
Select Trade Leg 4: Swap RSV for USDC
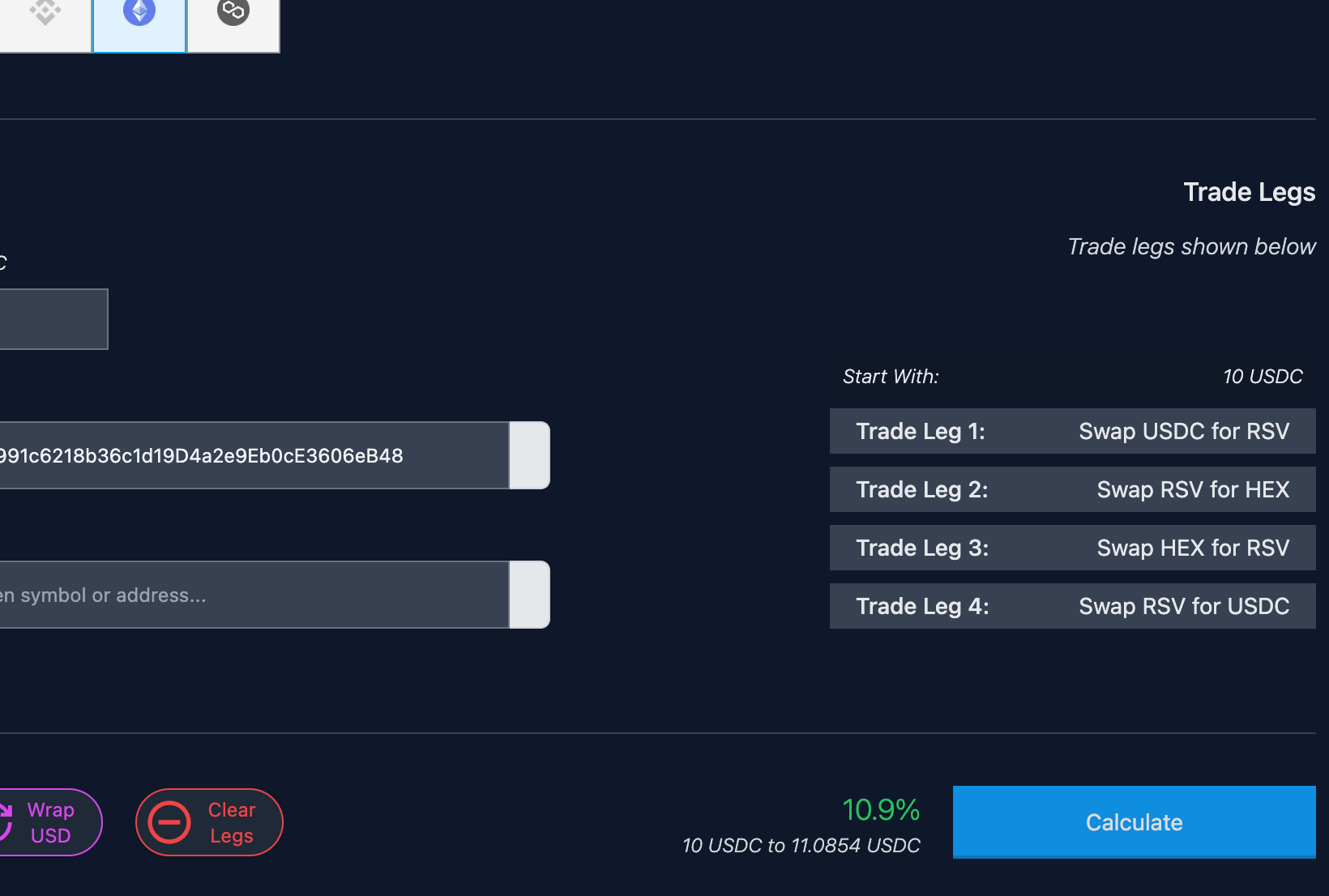coord(1072,606)
